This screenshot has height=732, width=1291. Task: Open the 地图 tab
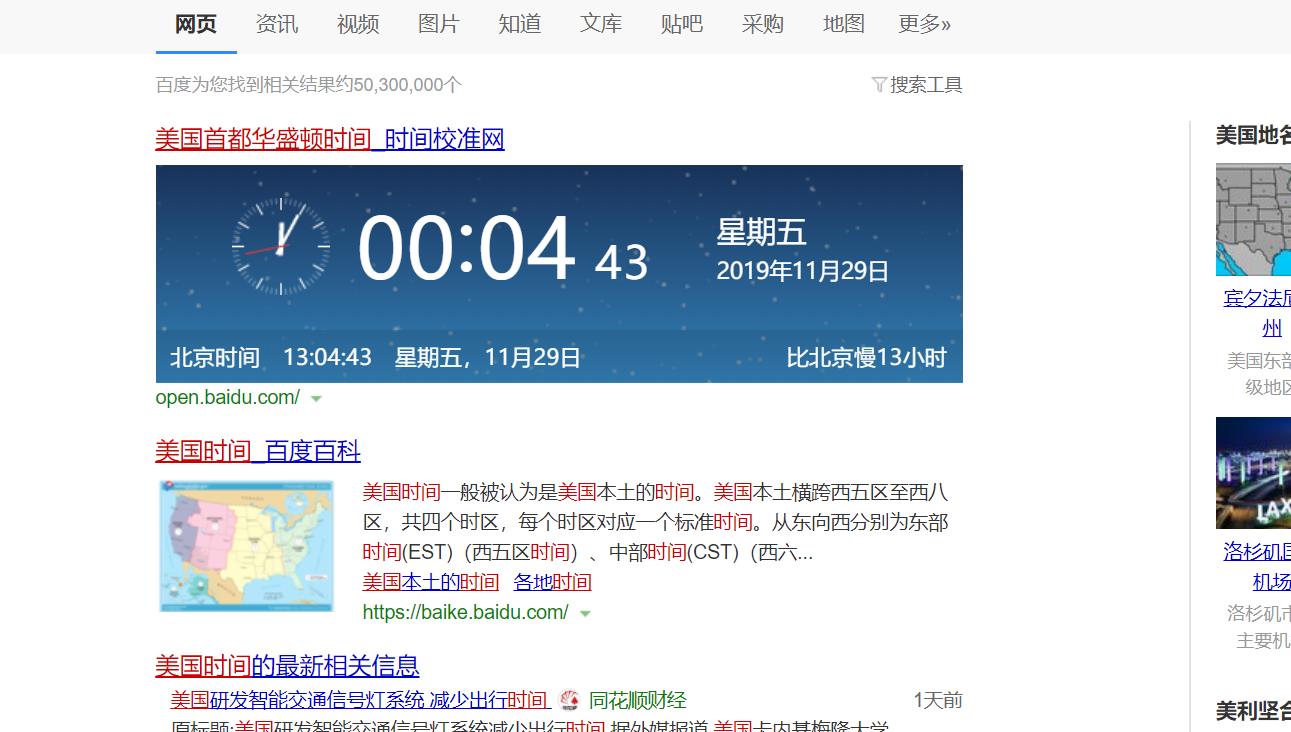click(x=843, y=24)
